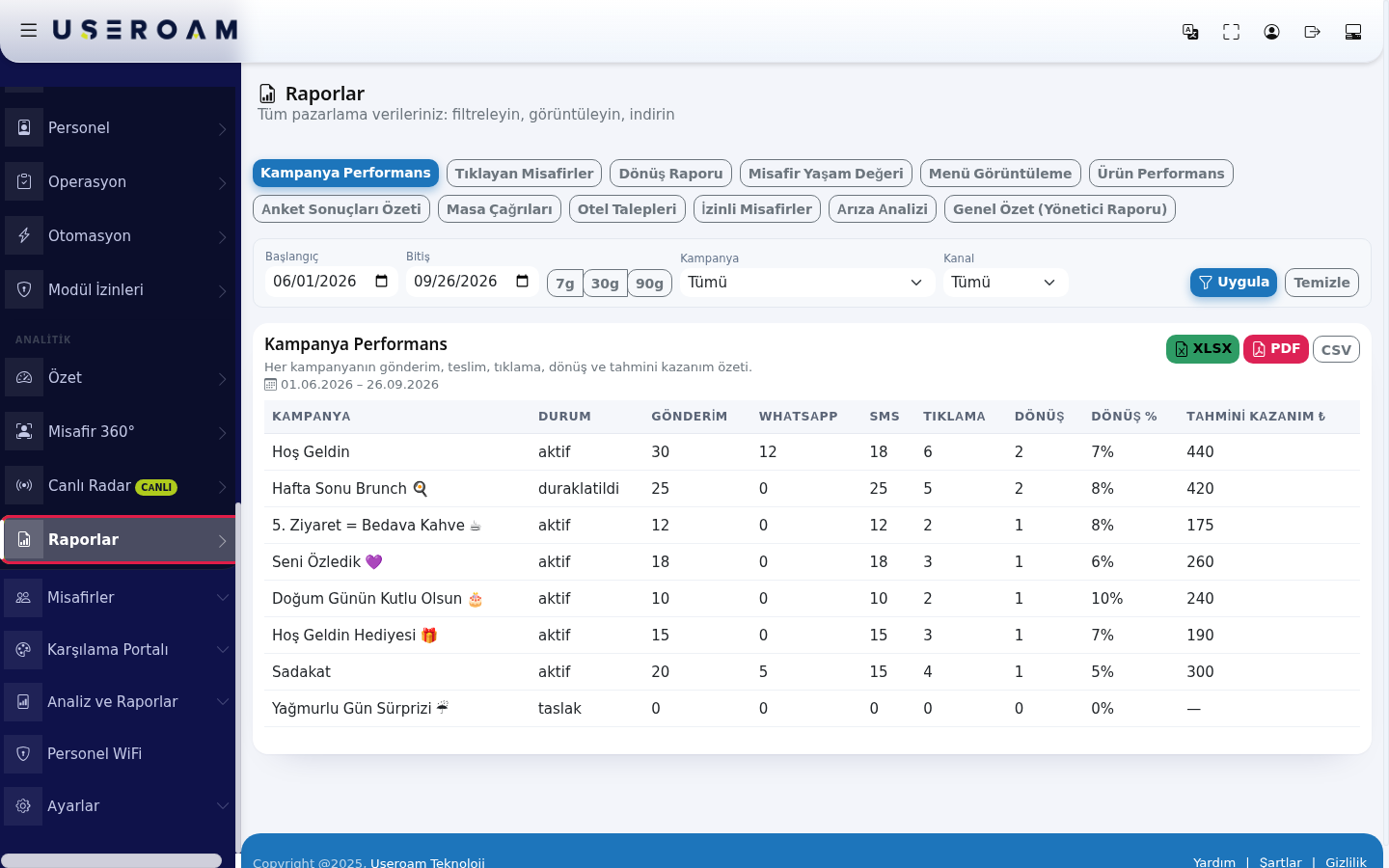This screenshot has height=868, width=1389.
Task: Click the Uygula button
Action: (1234, 283)
